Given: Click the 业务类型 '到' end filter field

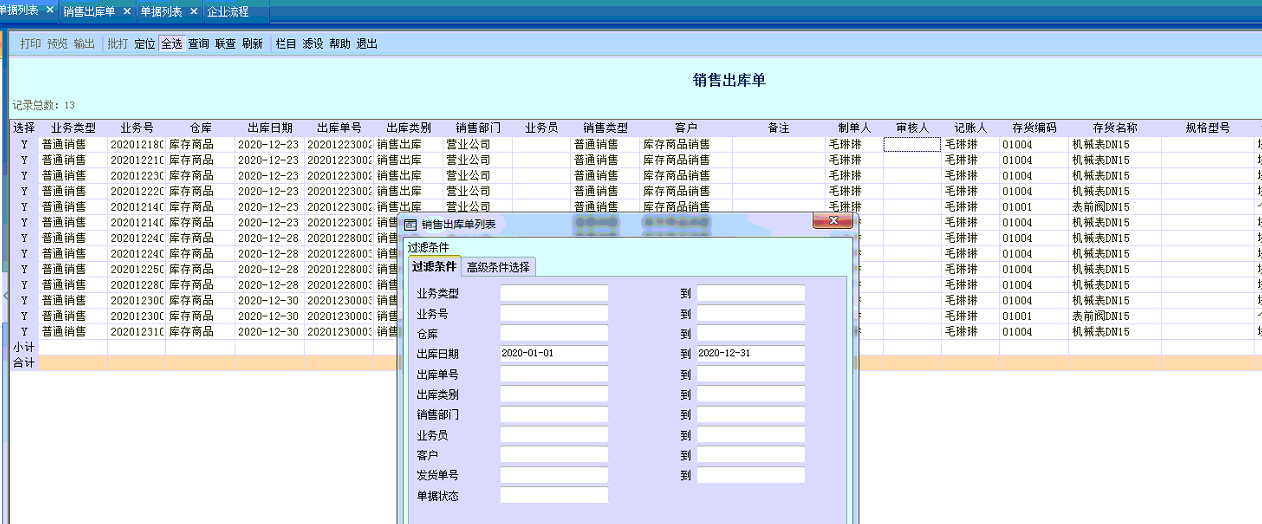Looking at the screenshot, I should 751,293.
